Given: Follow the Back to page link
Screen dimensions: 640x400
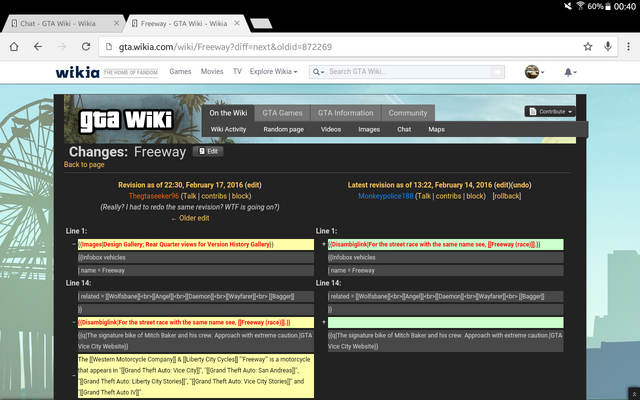Looking at the screenshot, I should [84, 164].
